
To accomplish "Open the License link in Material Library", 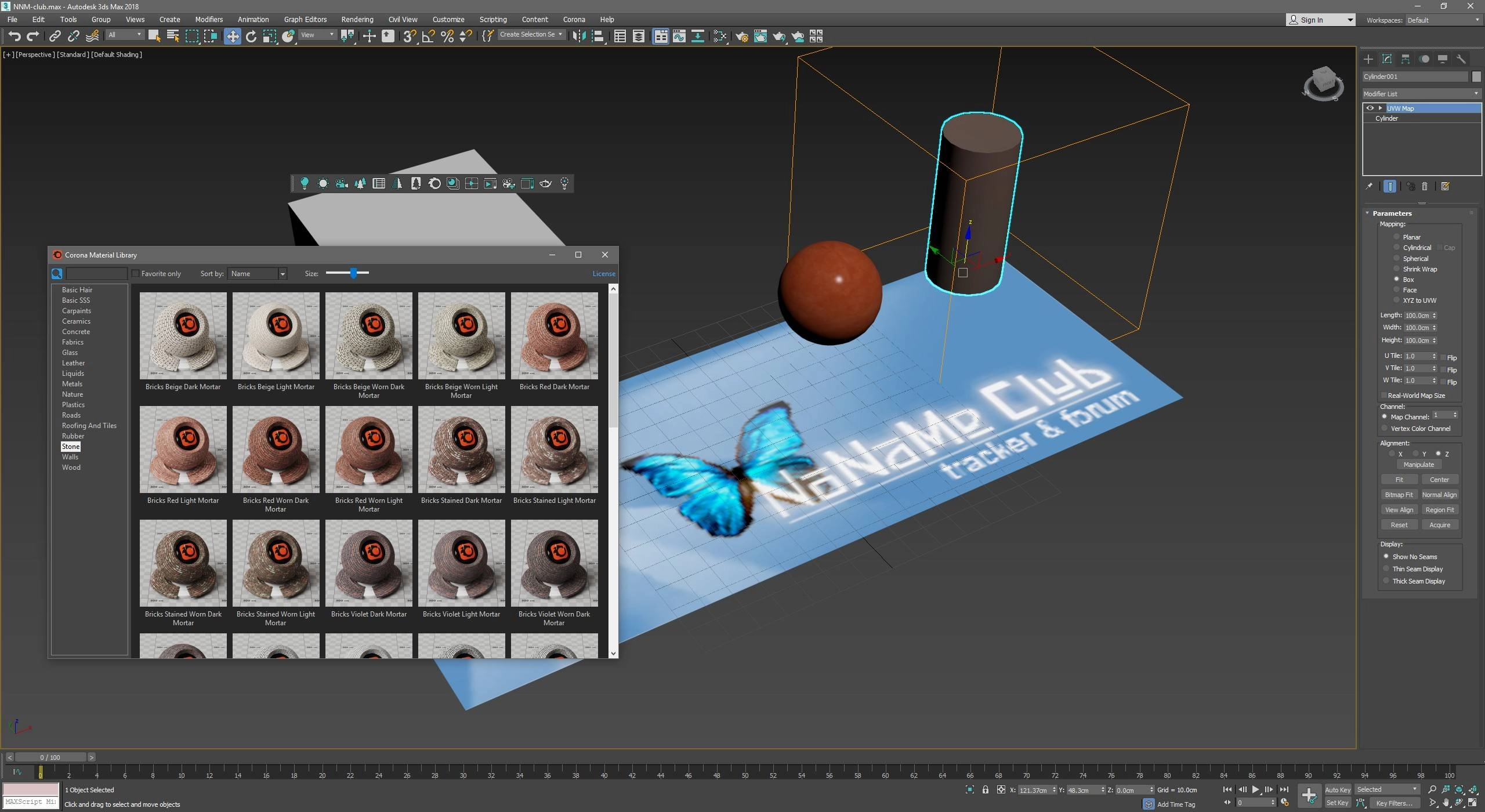I will pos(603,274).
